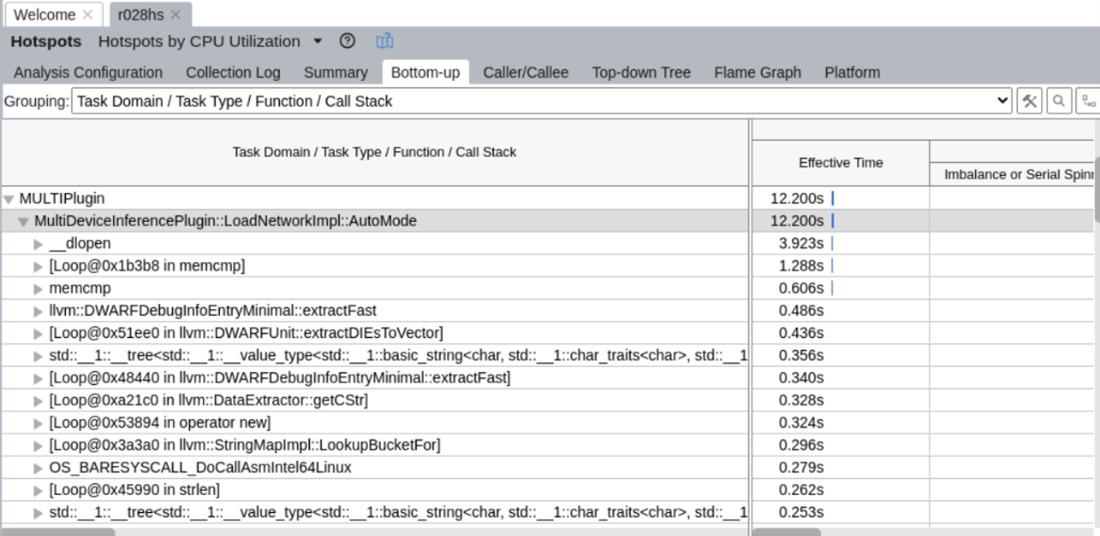Open the help question-mark icon
Viewport: 1100px width, 536px height.
pyautogui.click(x=347, y=41)
